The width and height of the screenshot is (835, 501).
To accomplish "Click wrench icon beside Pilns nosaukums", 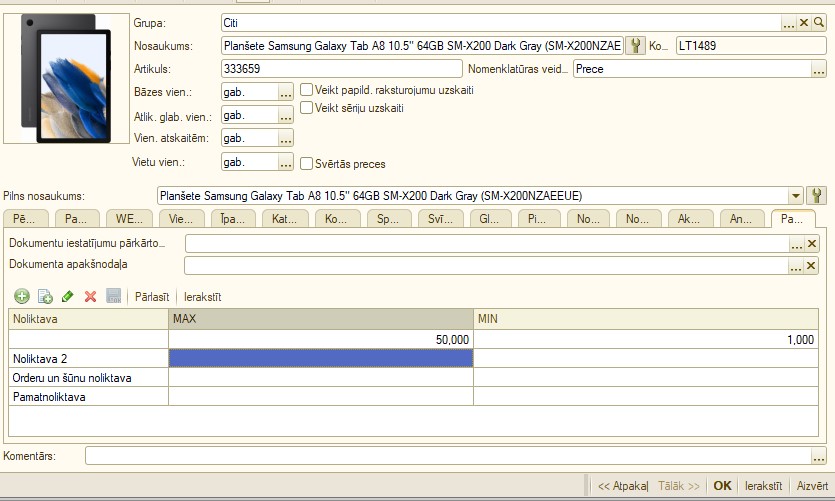I will point(817,196).
